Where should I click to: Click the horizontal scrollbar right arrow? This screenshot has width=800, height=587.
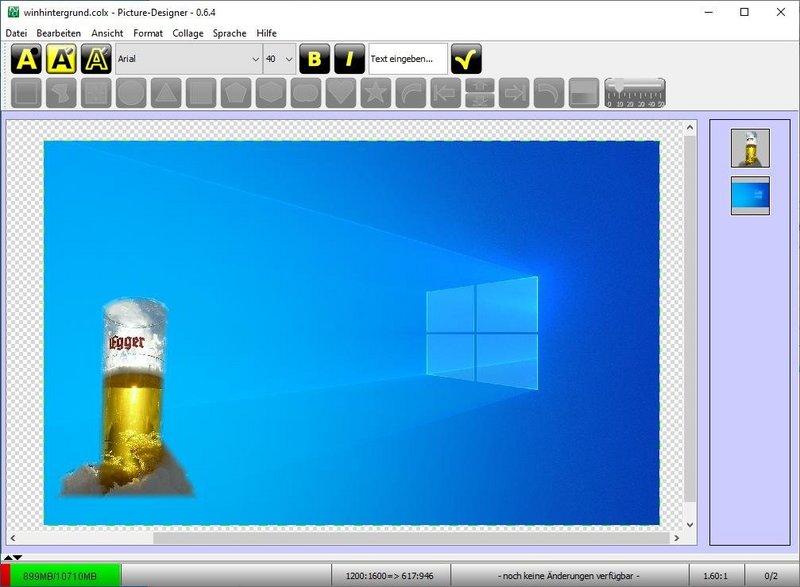tap(677, 538)
